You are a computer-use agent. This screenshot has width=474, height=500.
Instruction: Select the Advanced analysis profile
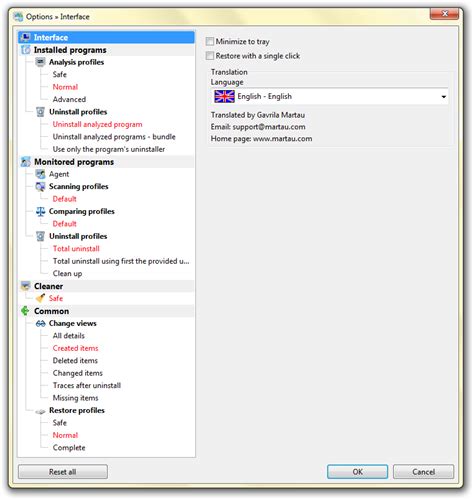point(69,100)
